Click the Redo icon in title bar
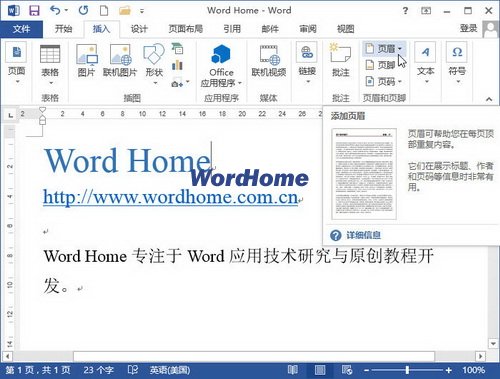 point(83,10)
